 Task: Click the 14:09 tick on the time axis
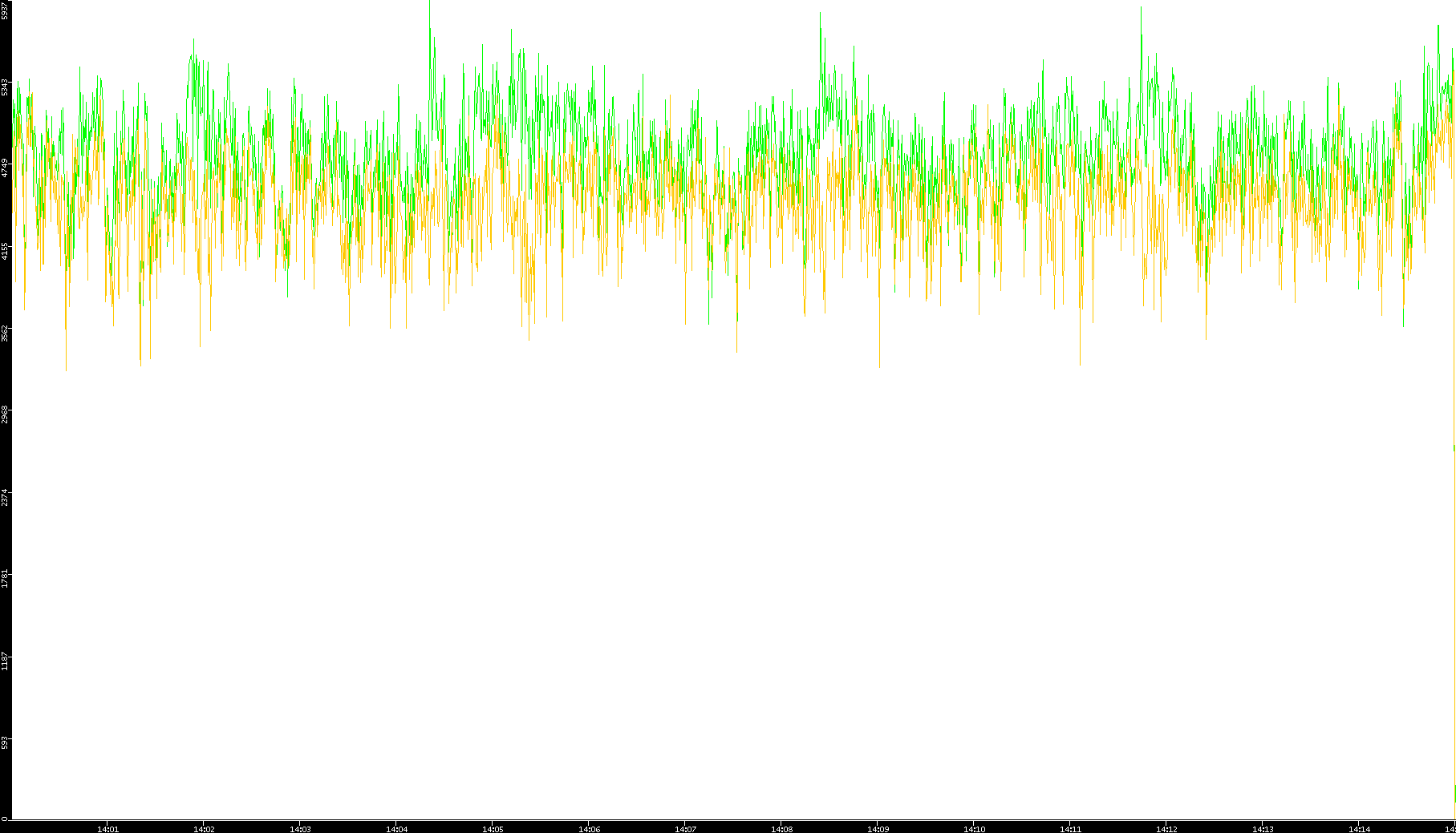click(x=878, y=829)
